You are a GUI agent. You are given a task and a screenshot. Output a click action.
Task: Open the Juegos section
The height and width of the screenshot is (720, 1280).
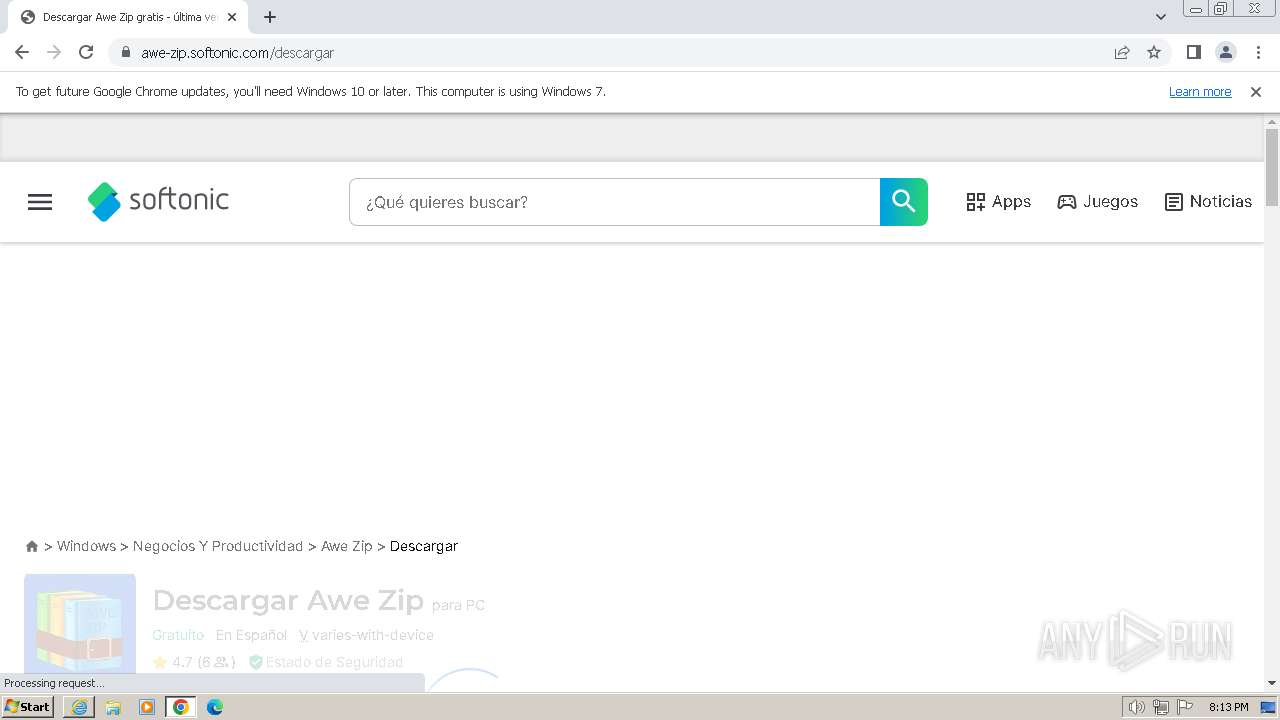[1097, 202]
